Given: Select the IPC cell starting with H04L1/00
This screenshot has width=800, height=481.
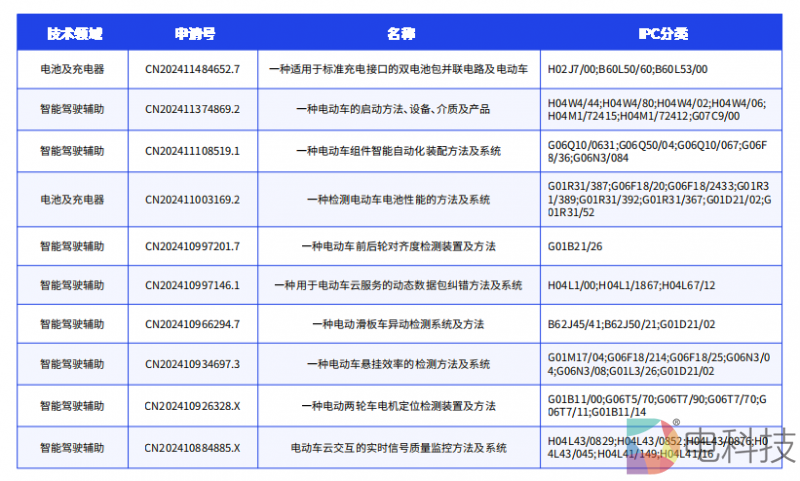Looking at the screenshot, I should coord(631,285).
